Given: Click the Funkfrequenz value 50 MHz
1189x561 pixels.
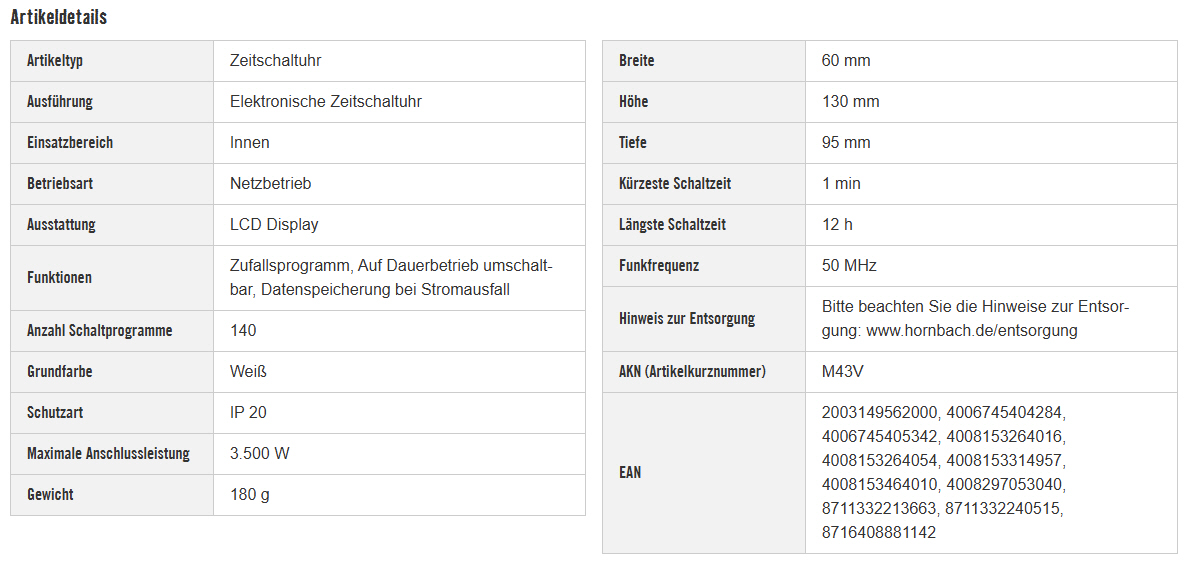Looking at the screenshot, I should pos(849,266).
